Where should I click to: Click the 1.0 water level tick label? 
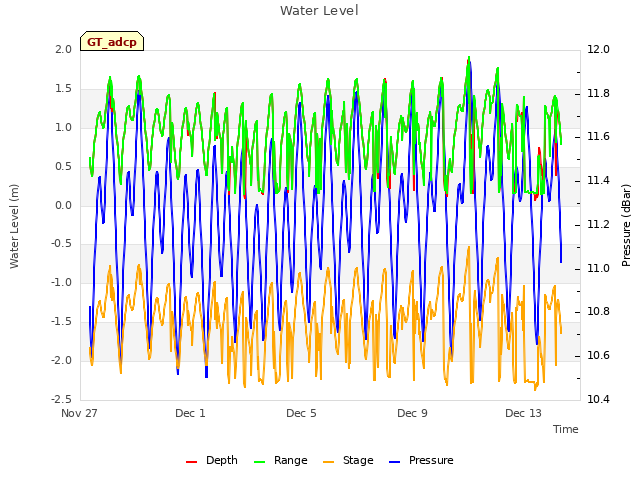coord(64,127)
